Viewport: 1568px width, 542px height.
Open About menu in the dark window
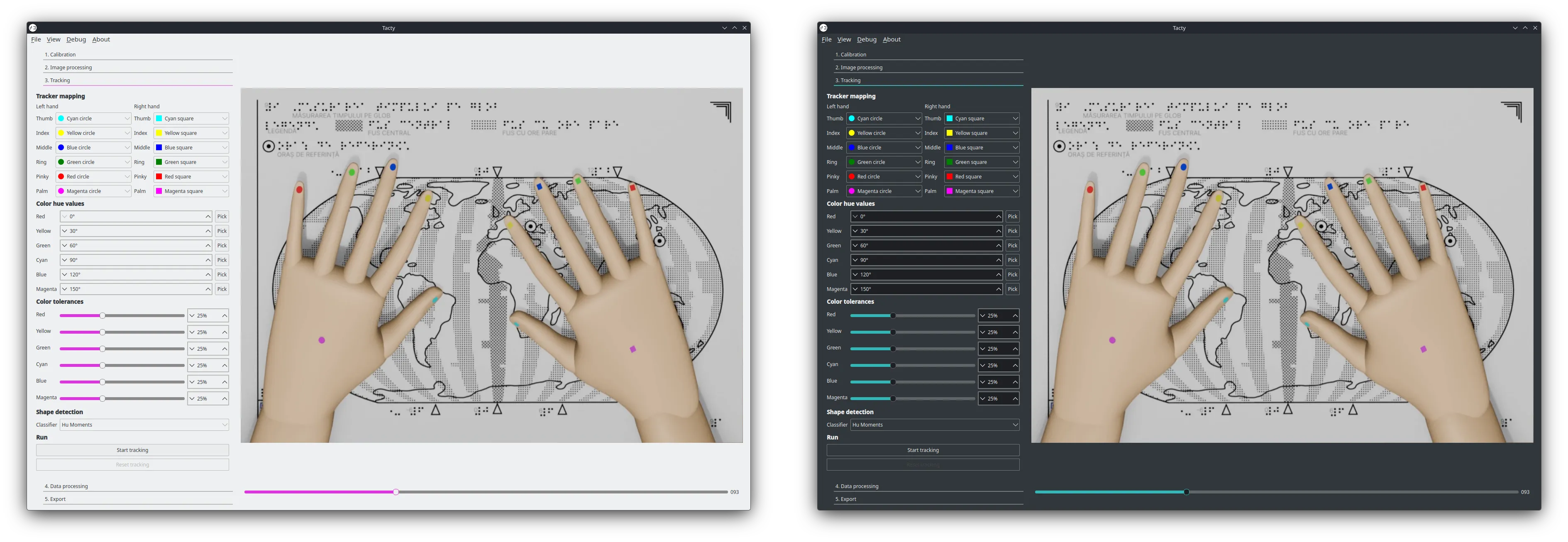tap(892, 39)
